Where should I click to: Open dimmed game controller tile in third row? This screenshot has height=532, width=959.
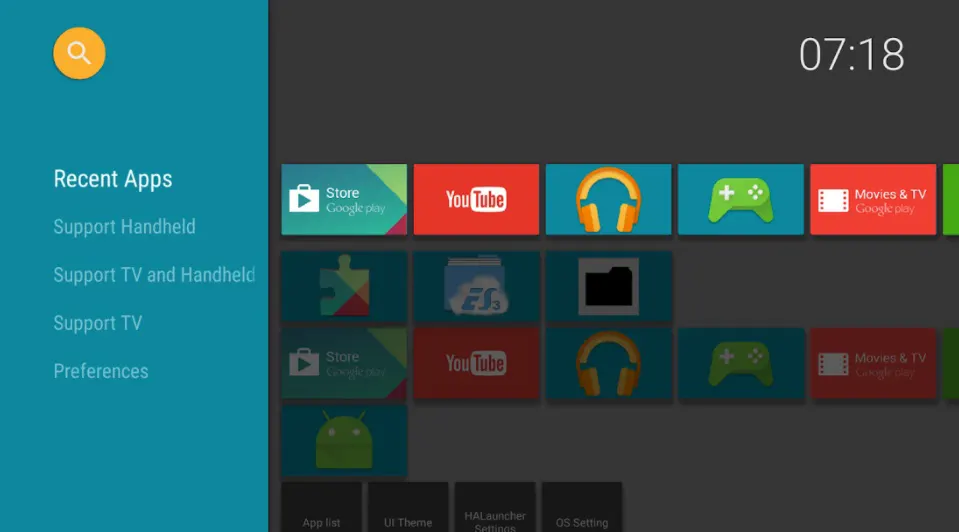coord(740,363)
